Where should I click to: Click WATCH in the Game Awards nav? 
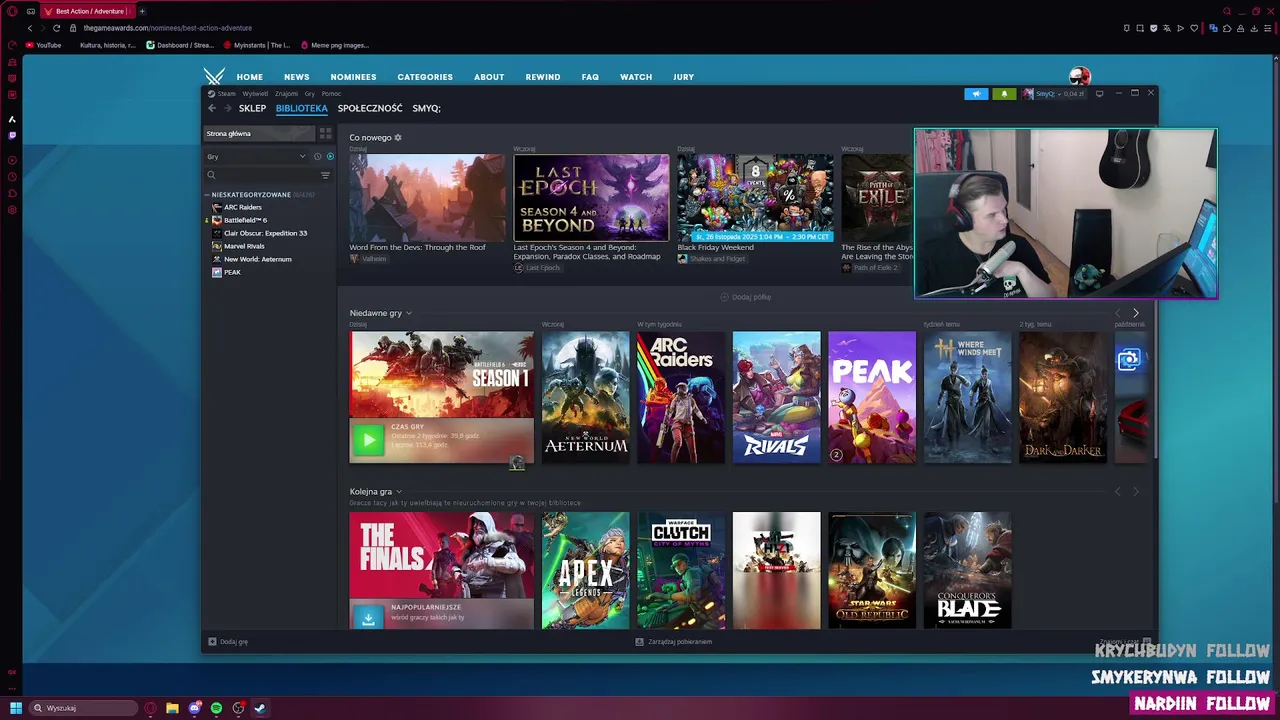[636, 77]
